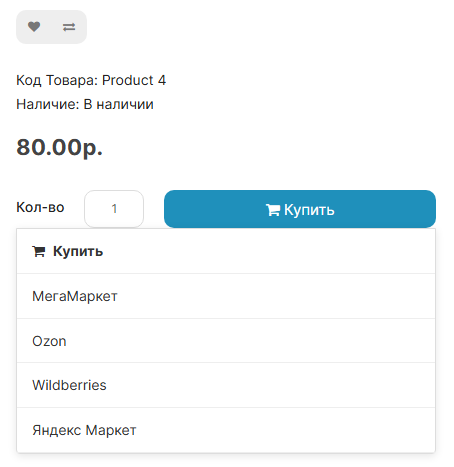The width and height of the screenshot is (454, 467).
Task: Choose МегаМаркет from marketplace list
Action: click(x=226, y=296)
